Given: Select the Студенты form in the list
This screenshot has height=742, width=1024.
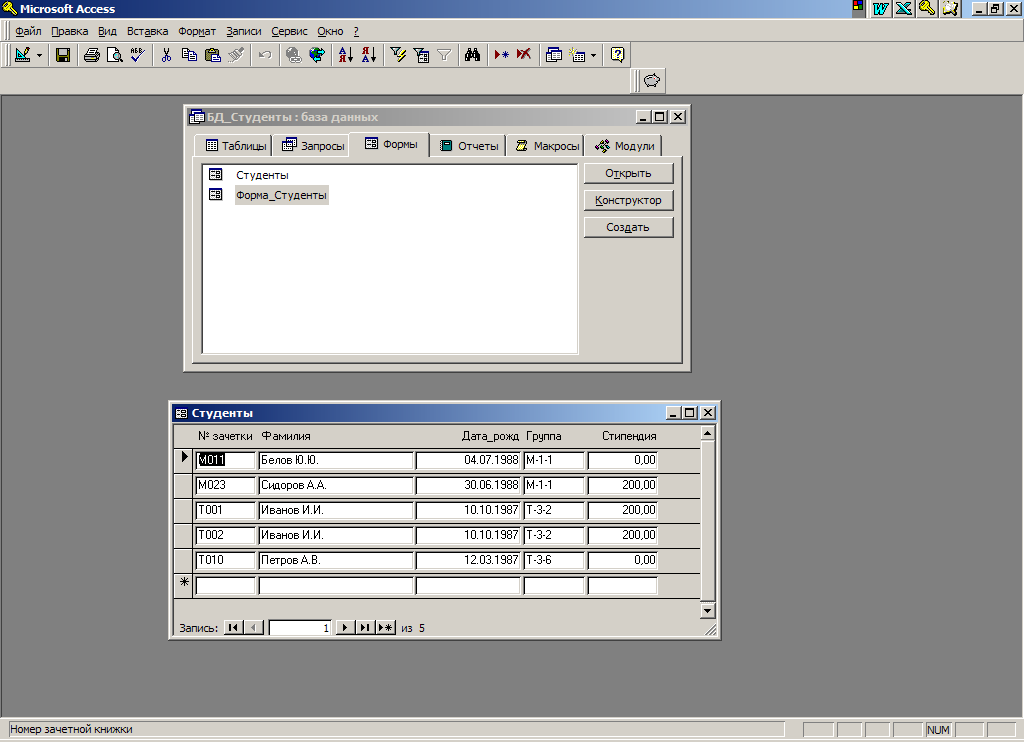Looking at the screenshot, I should (262, 175).
